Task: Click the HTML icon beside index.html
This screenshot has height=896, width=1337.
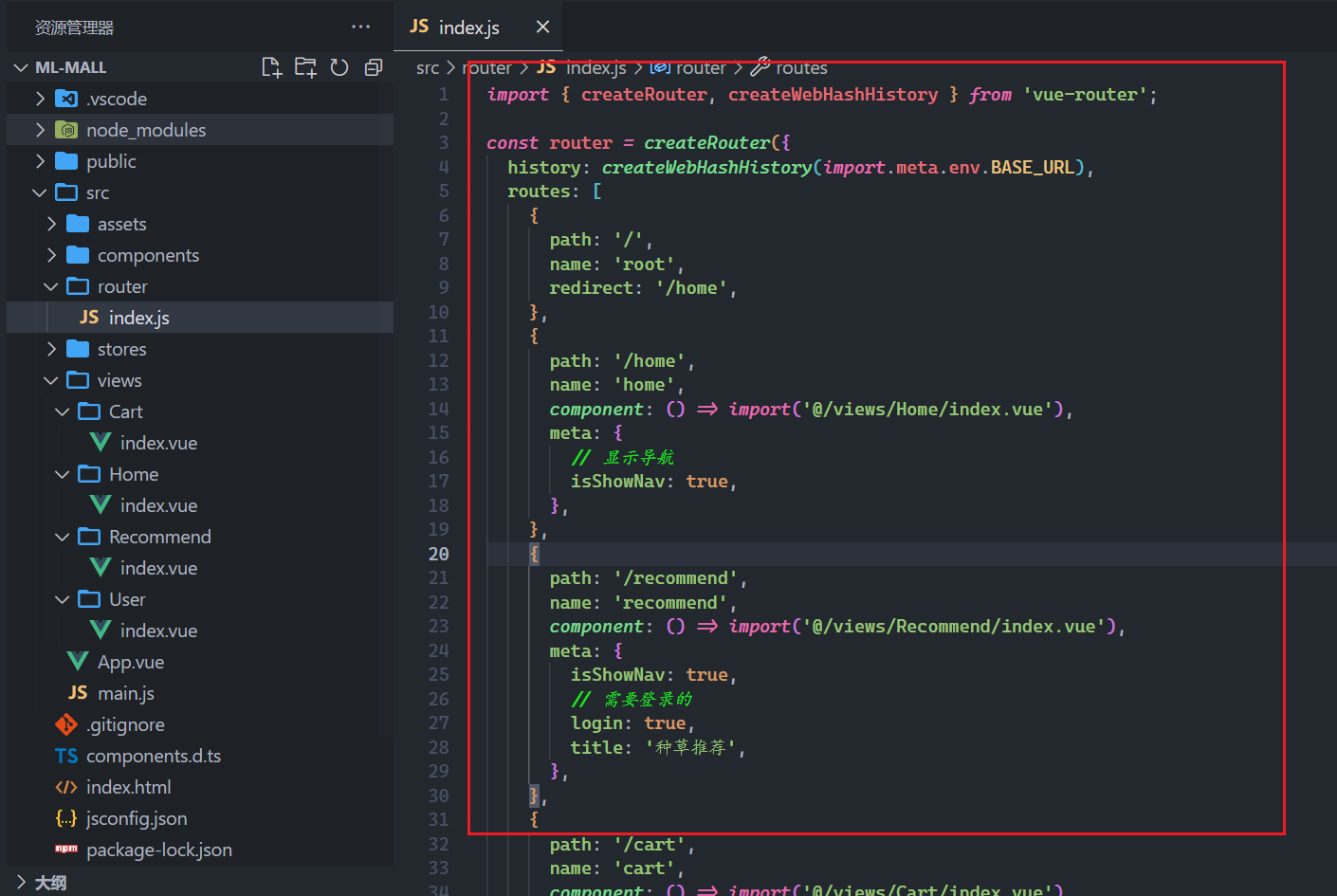Action: [66, 787]
